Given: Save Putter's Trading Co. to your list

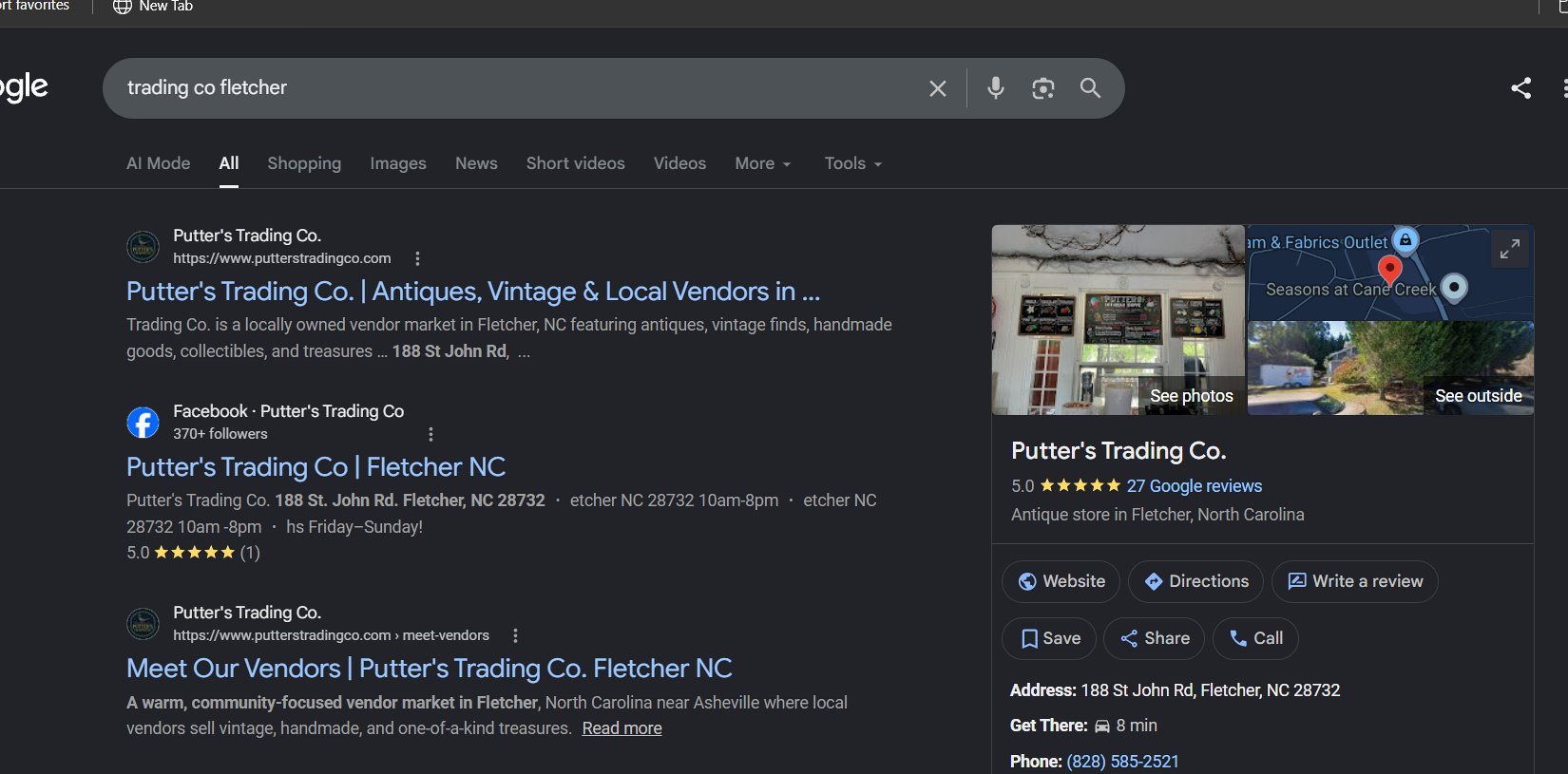Looking at the screenshot, I should tap(1049, 638).
